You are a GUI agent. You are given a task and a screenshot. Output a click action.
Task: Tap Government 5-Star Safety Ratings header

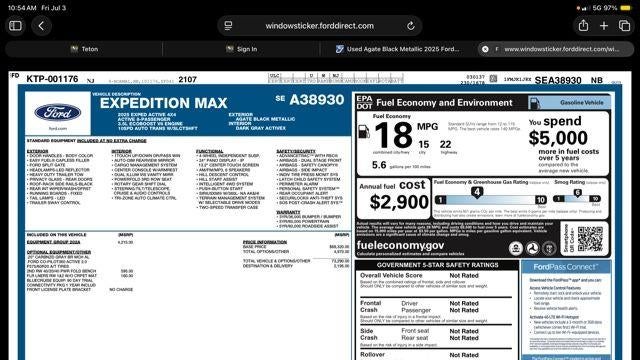pyautogui.click(x=438, y=265)
